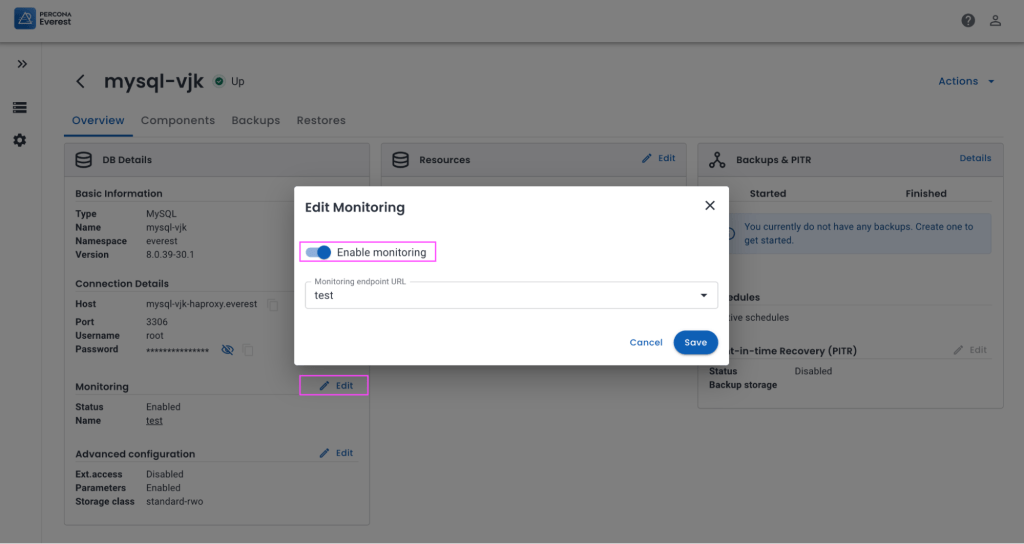This screenshot has height=544, width=1024.
Task: Select the host mysql-vjk-haproxy.everest text
Action: [x=202, y=304]
